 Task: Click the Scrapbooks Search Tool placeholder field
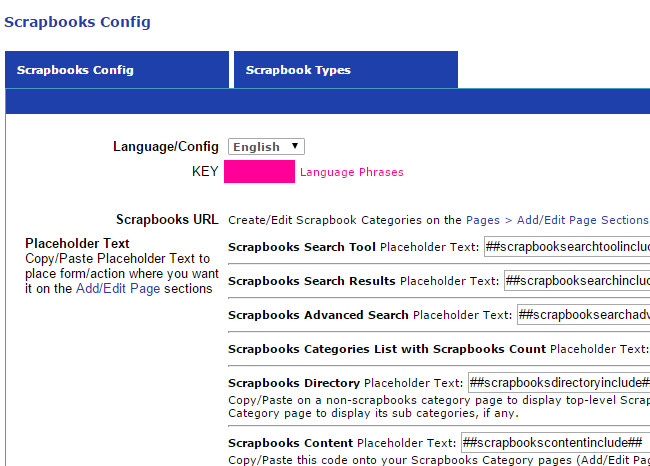566,247
